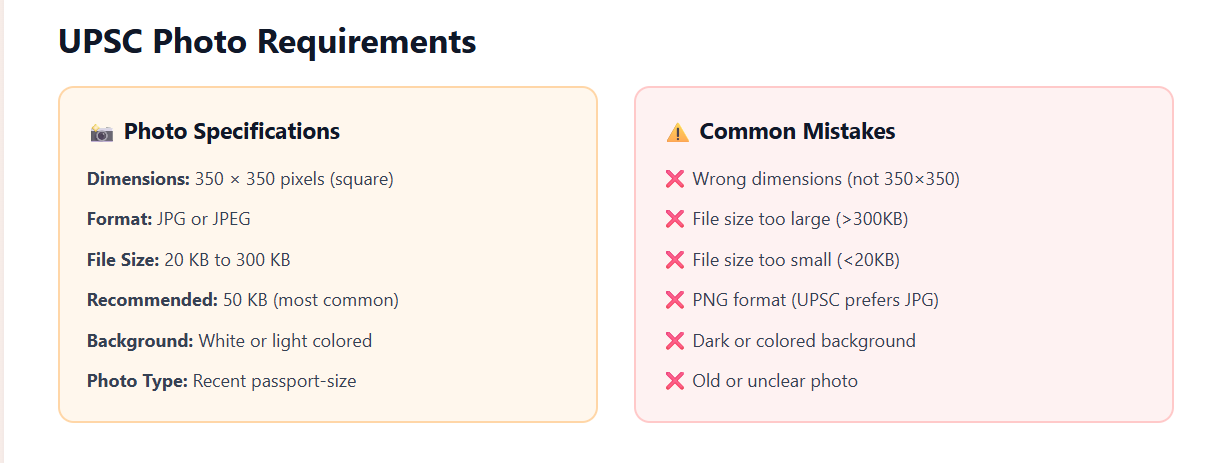Click the Common Mistakes card title
This screenshot has width=1223, height=463.
797,131
